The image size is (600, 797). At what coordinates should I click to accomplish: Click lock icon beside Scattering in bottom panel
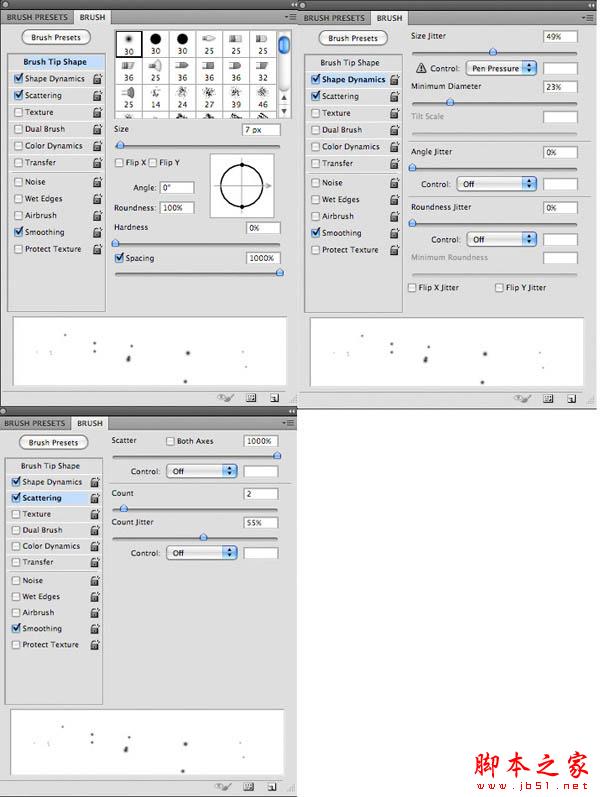point(95,498)
